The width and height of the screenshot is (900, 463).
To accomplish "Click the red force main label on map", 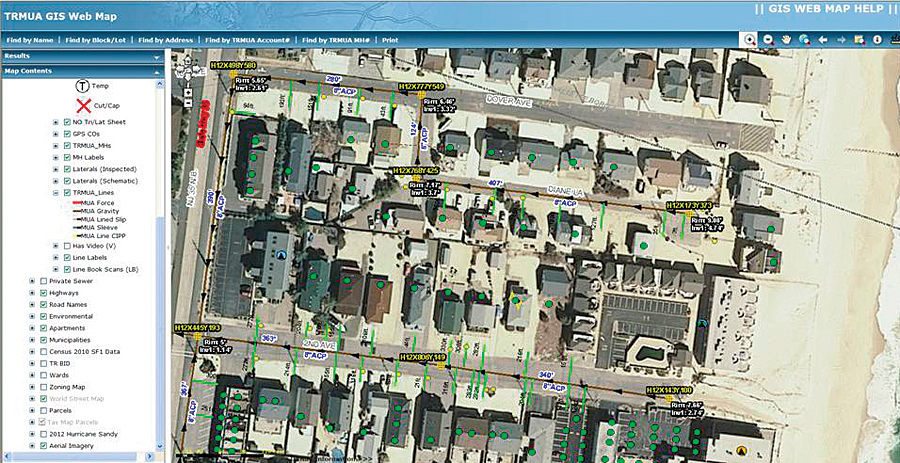I will (204, 124).
